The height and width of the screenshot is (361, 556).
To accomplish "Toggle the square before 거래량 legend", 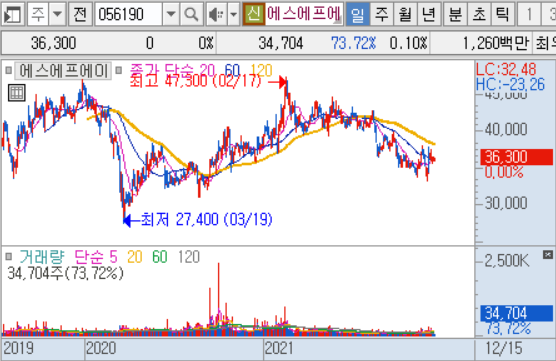I will pos(9,256).
